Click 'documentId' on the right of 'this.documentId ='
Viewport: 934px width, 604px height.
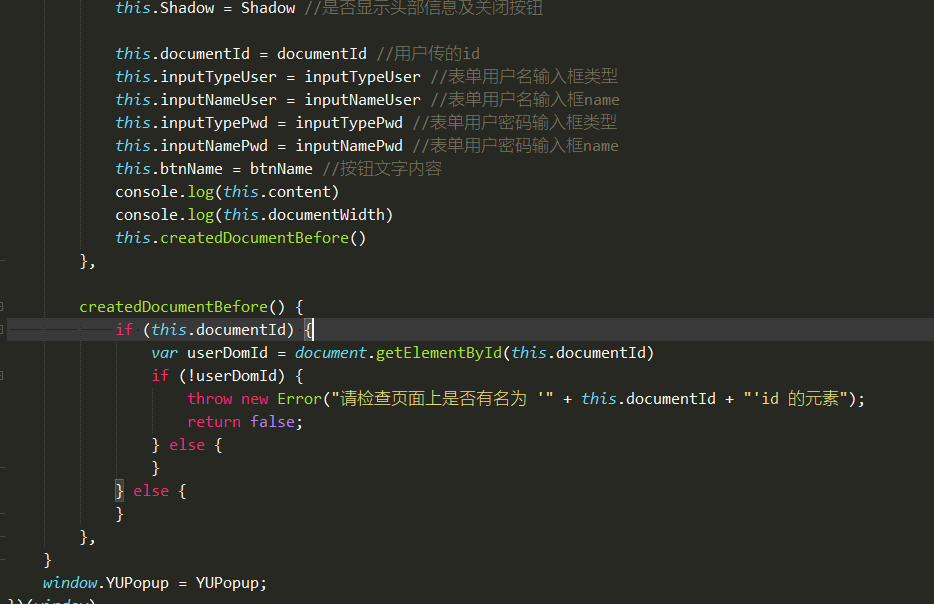[x=322, y=54]
